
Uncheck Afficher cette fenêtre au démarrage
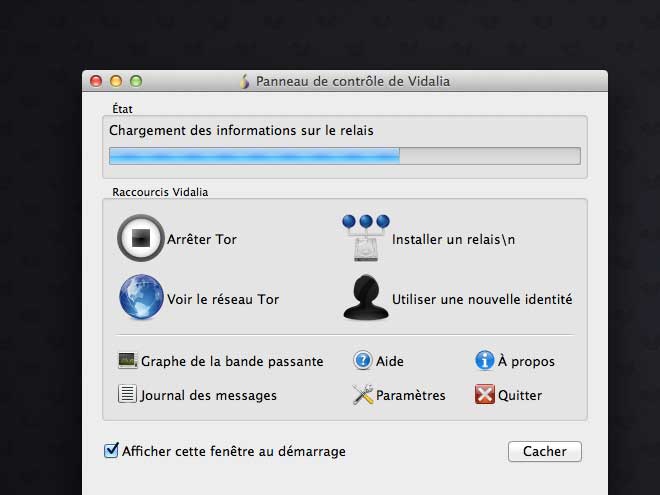click(111, 450)
